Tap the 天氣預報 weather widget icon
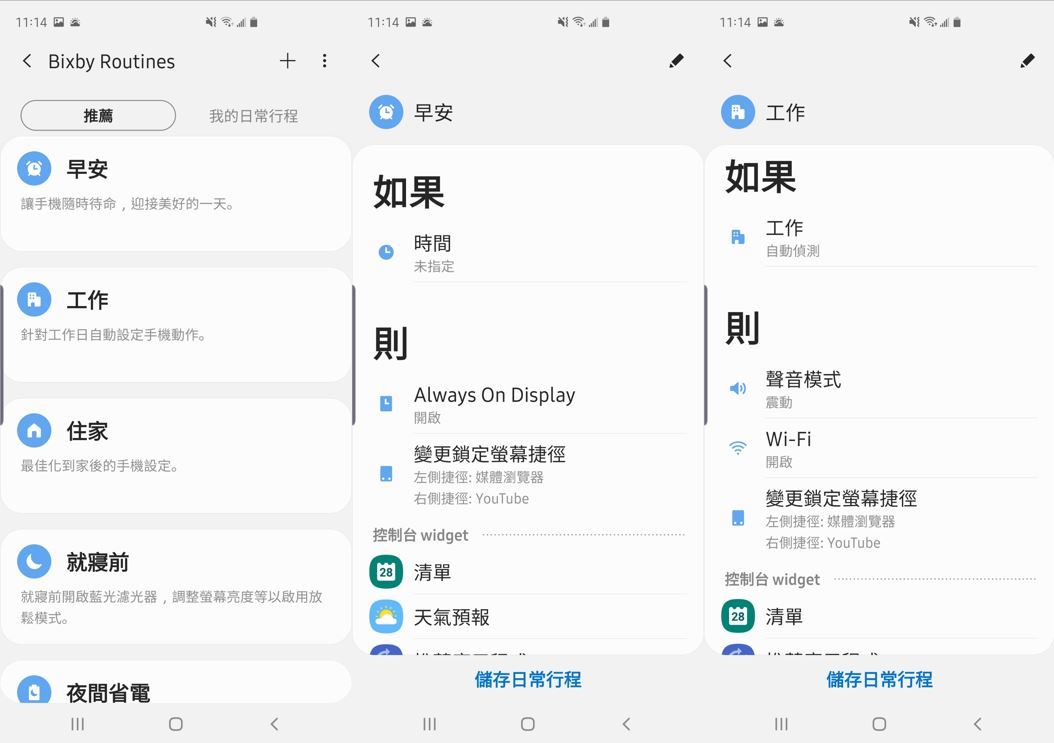1054x743 pixels. (386, 618)
